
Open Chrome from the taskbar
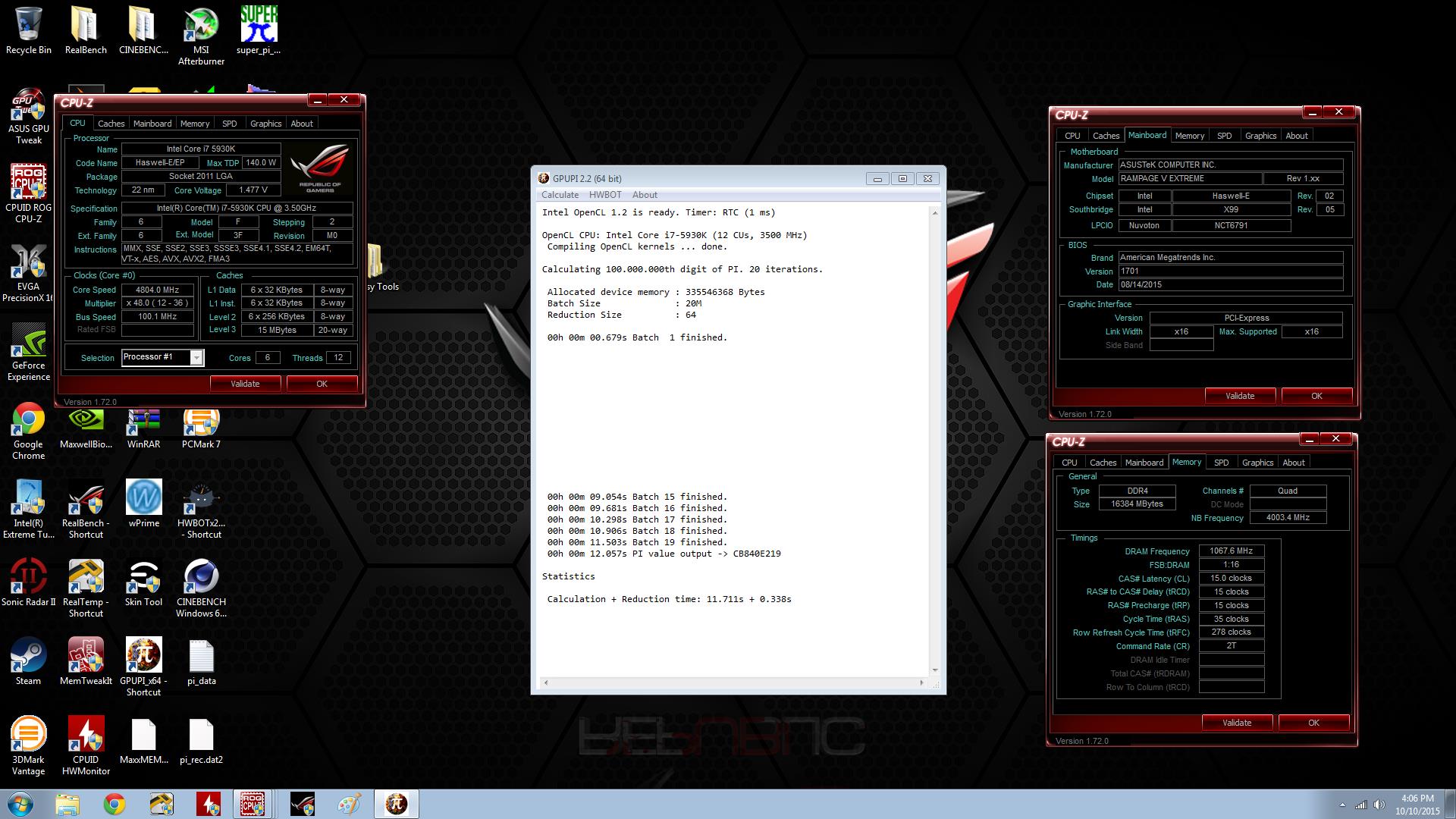pos(115,804)
